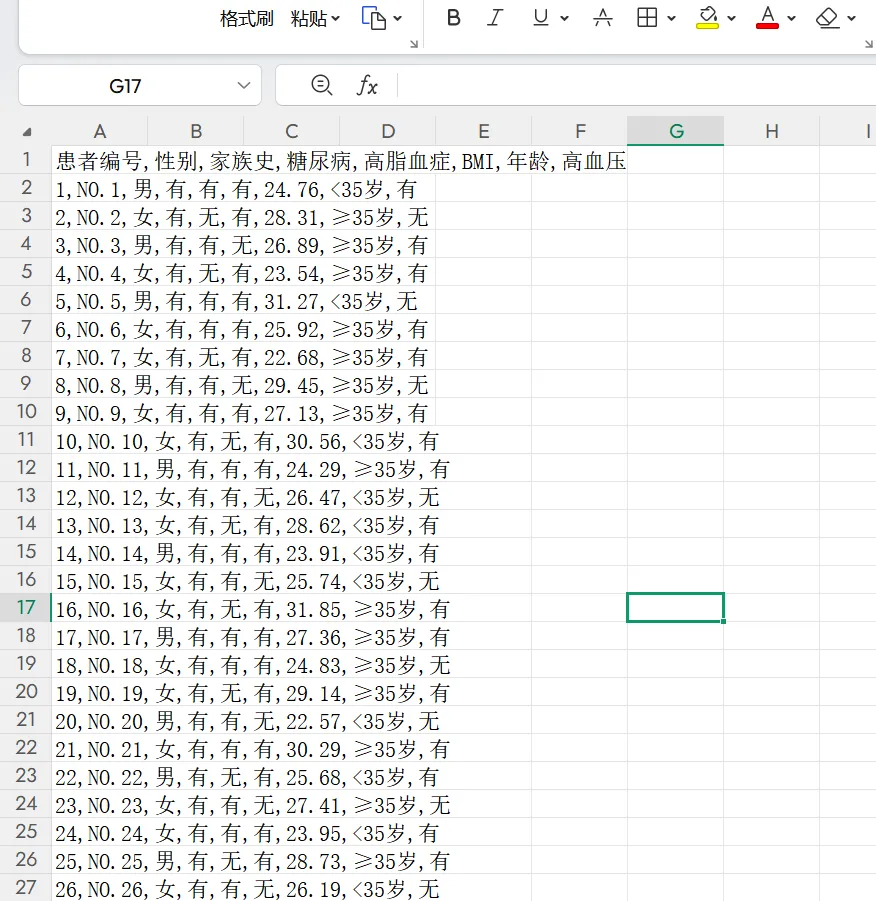
Task: Apply the yellow fill color
Action: (707, 18)
